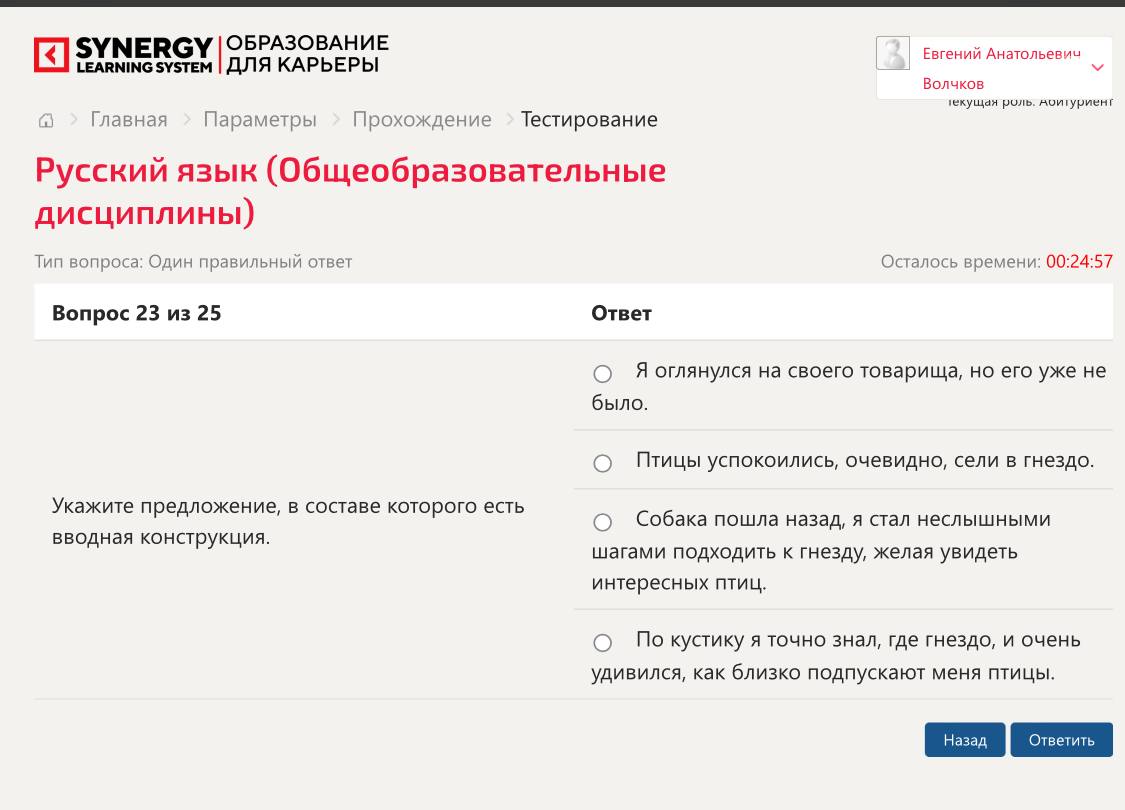This screenshot has width=1125, height=810.
Task: Click the 'Вопрос 23 из 25' header
Action: point(136,314)
